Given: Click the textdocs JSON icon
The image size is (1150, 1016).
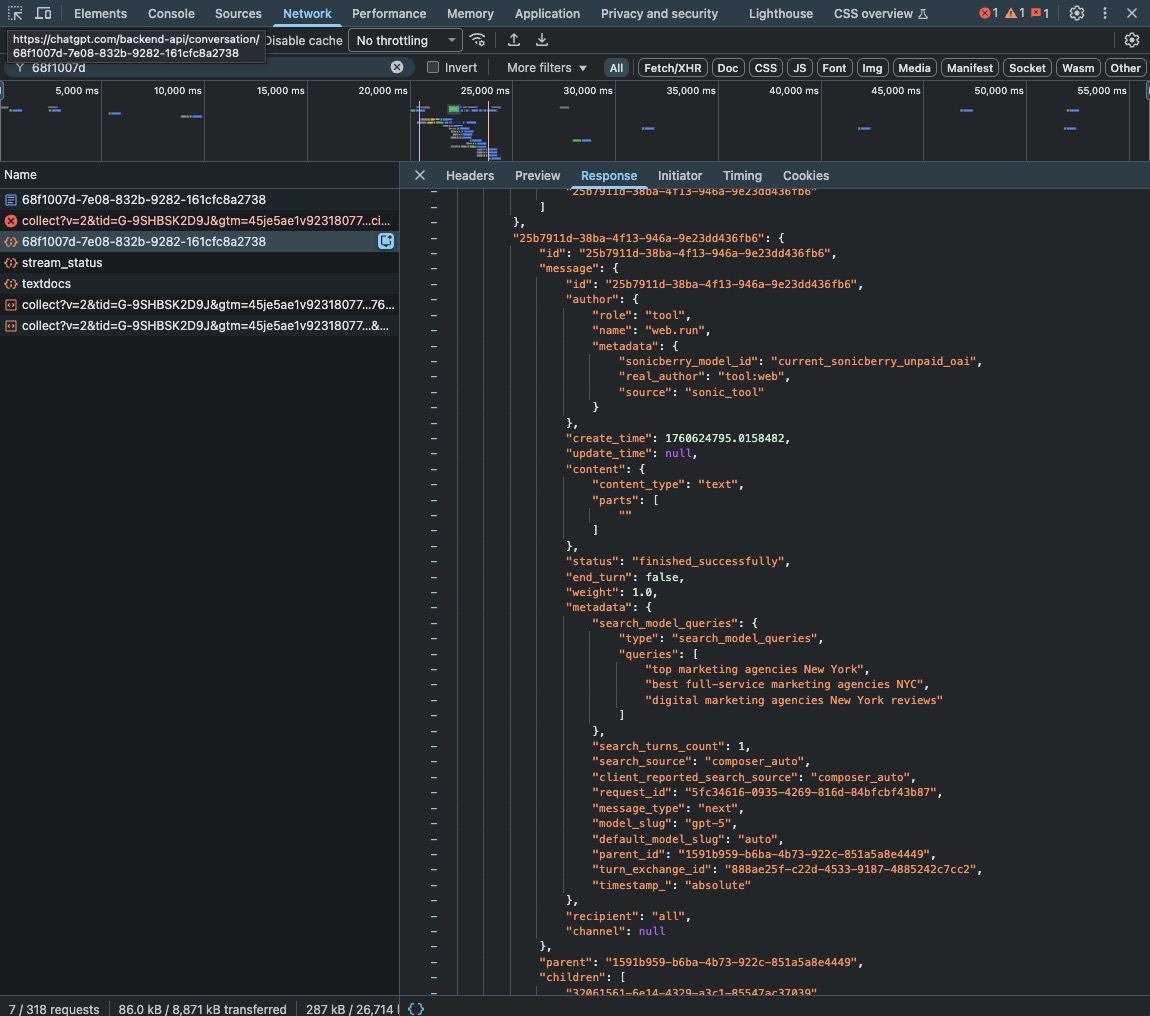Looking at the screenshot, I should click(11, 284).
